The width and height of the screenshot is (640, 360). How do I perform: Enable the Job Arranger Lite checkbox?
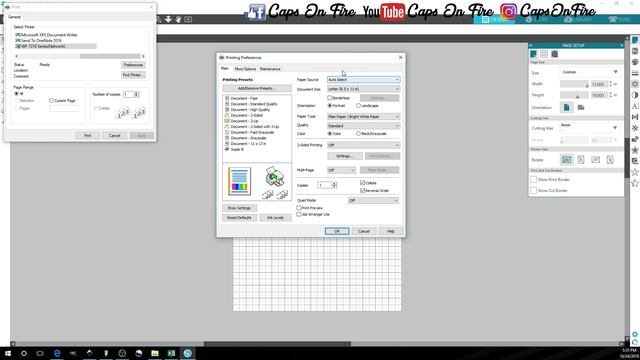(299, 214)
